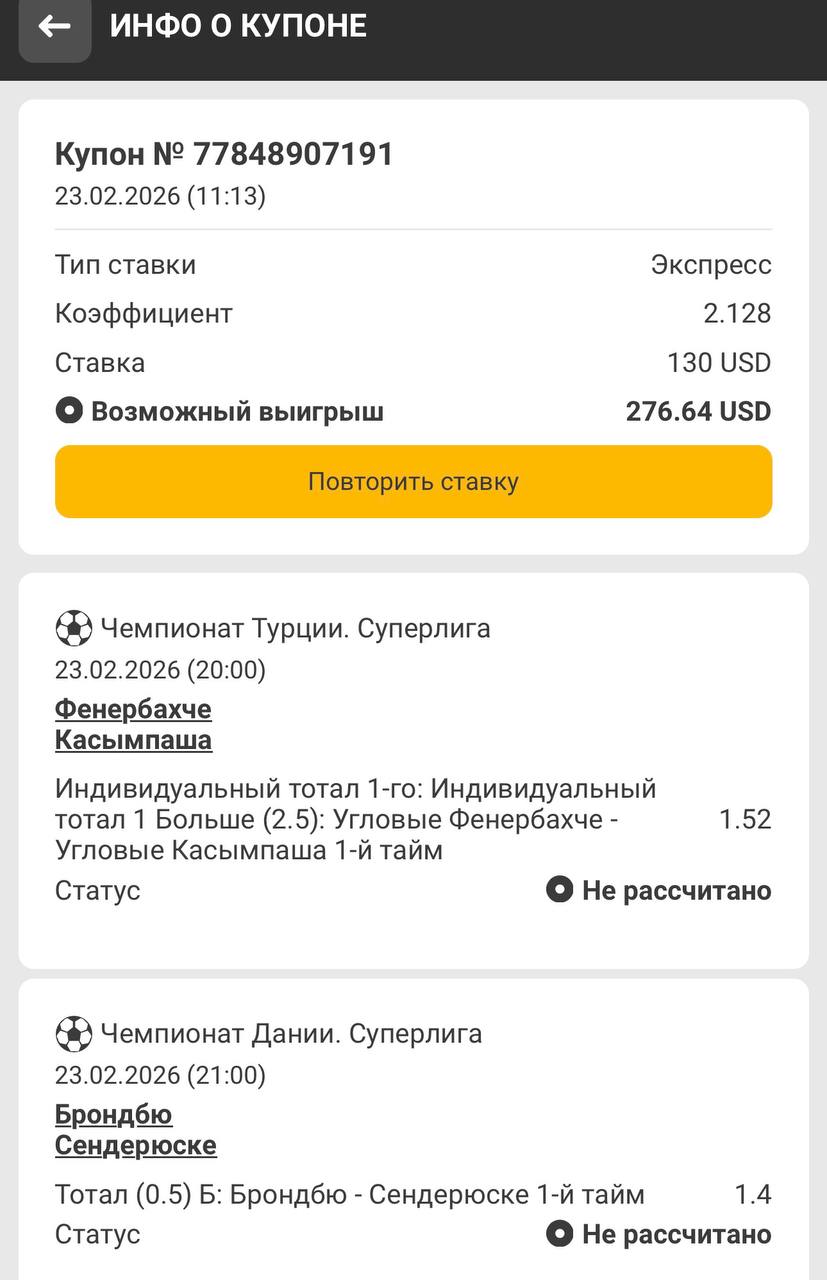Tap the back arrow button

click(x=55, y=27)
